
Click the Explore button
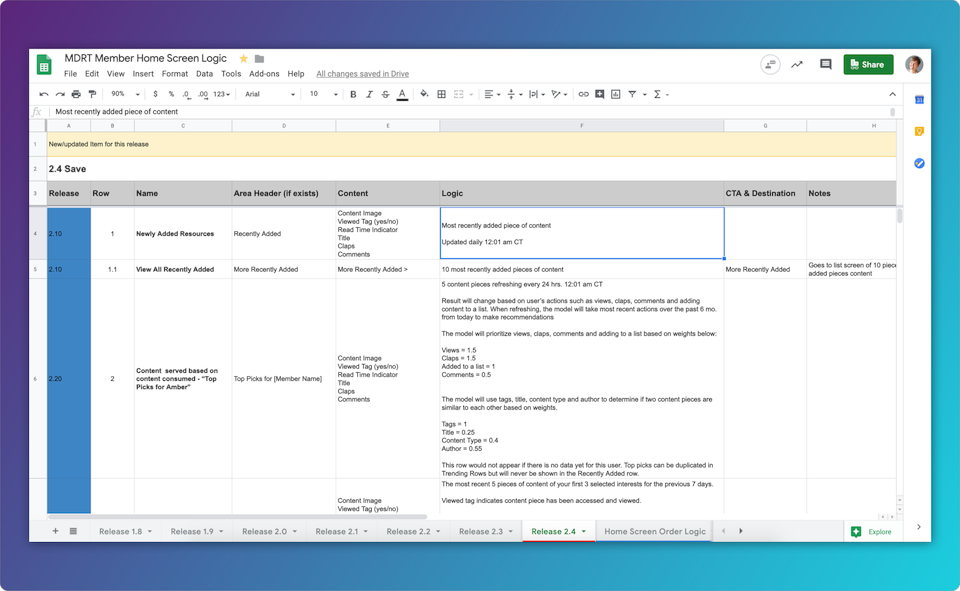(872, 532)
